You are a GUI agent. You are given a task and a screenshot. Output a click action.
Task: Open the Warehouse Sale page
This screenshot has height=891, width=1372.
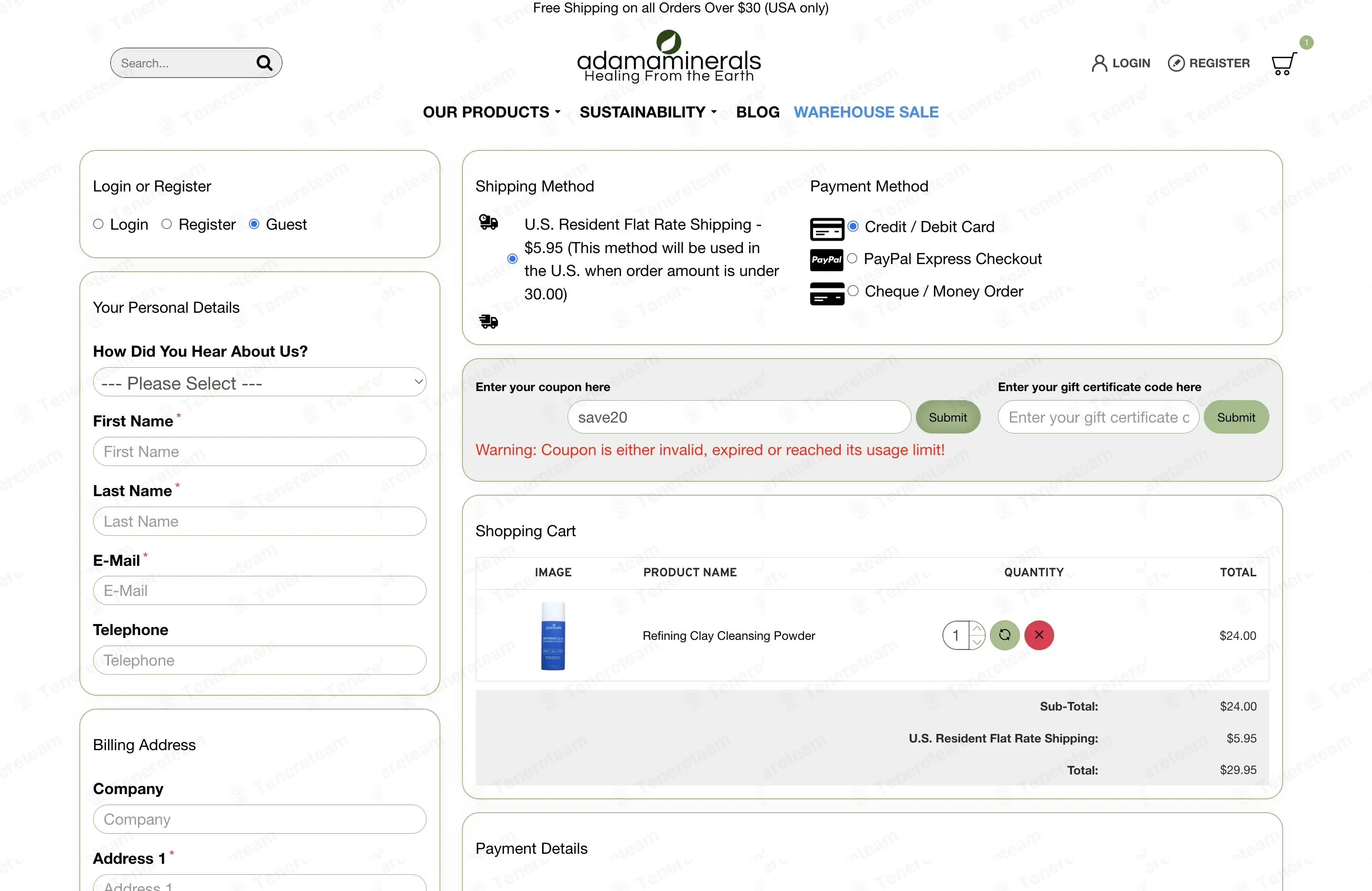866,112
